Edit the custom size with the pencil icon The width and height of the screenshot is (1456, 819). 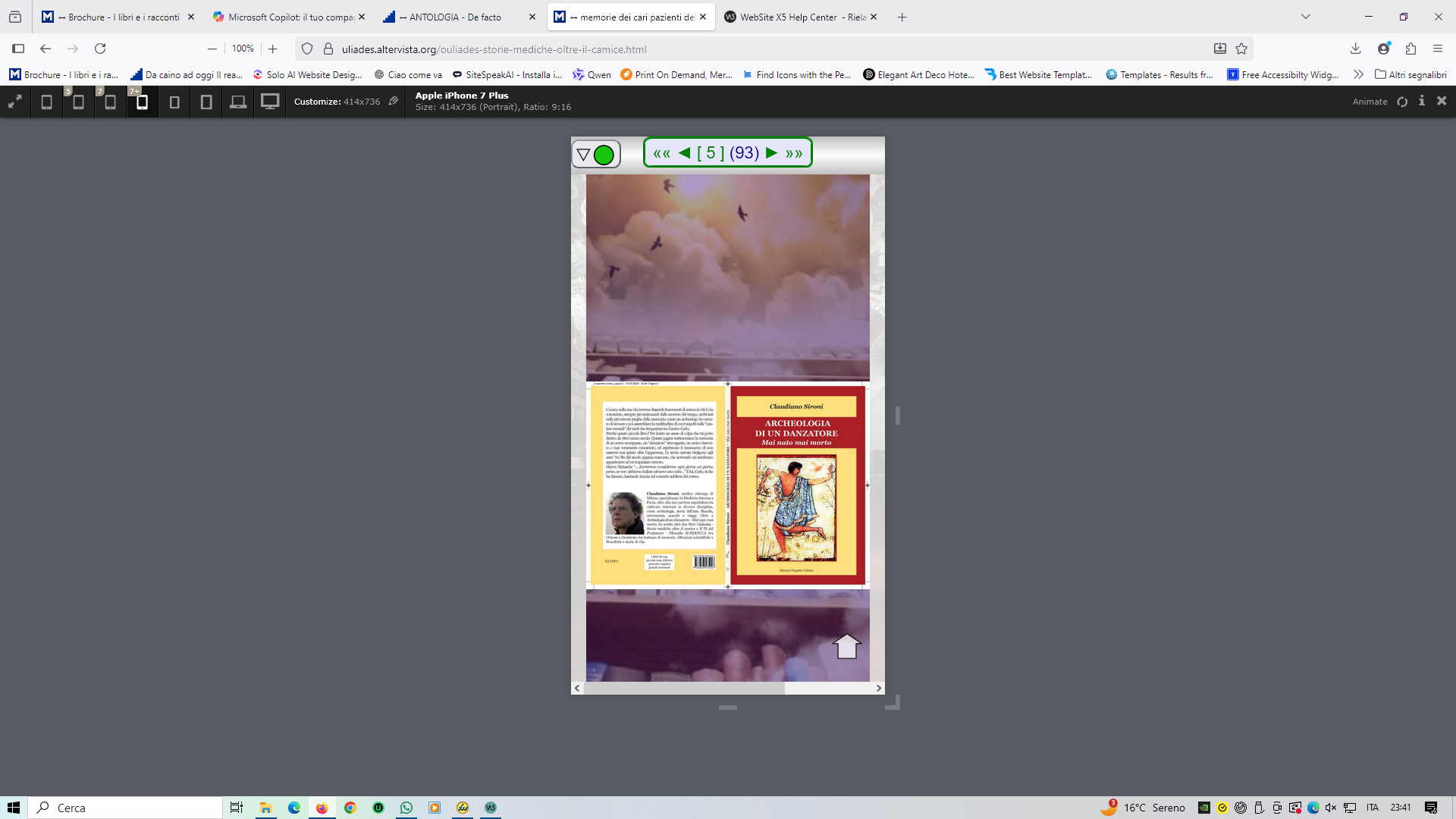click(394, 101)
